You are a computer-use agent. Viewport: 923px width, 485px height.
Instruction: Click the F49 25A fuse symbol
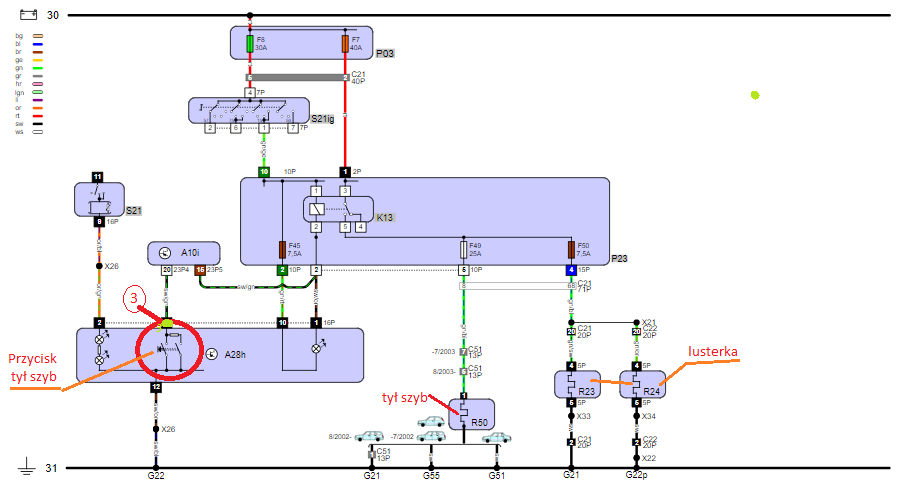(x=463, y=248)
